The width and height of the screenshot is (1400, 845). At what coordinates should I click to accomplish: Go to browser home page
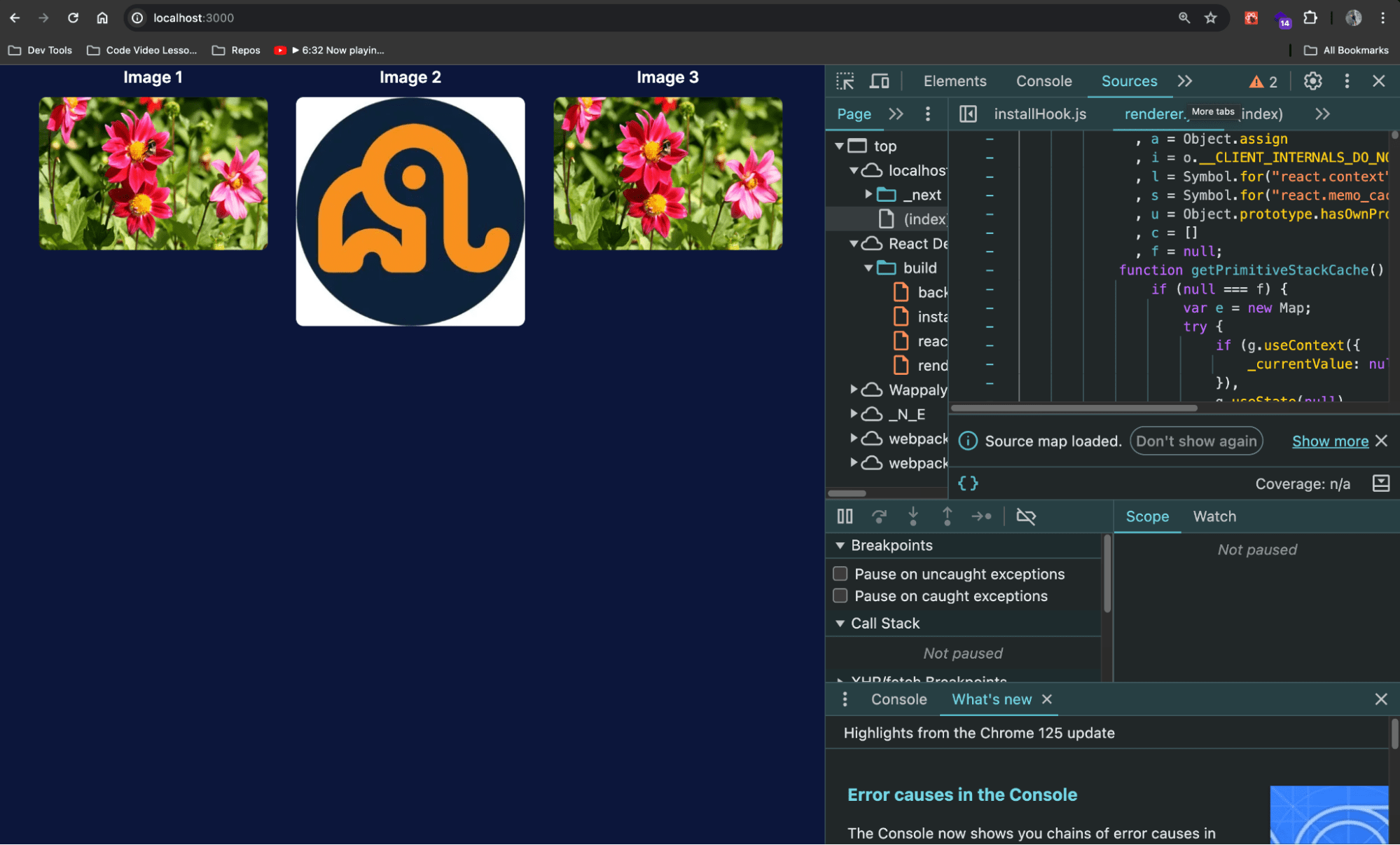[x=102, y=18]
